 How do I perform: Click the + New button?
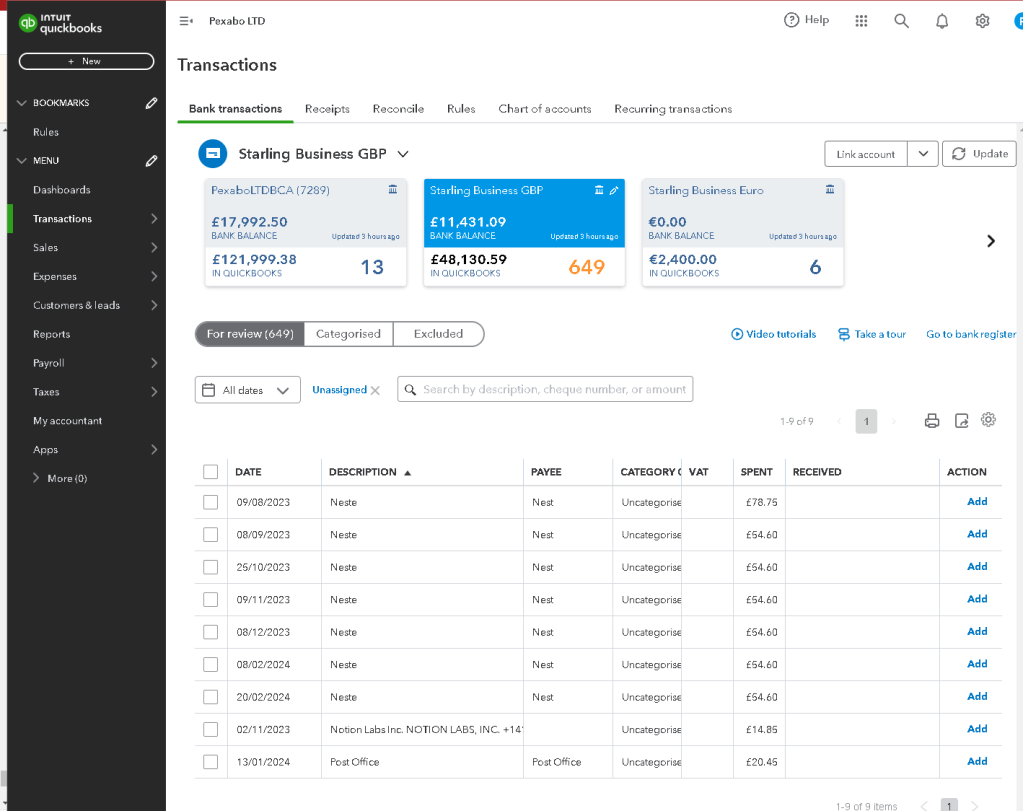86,61
